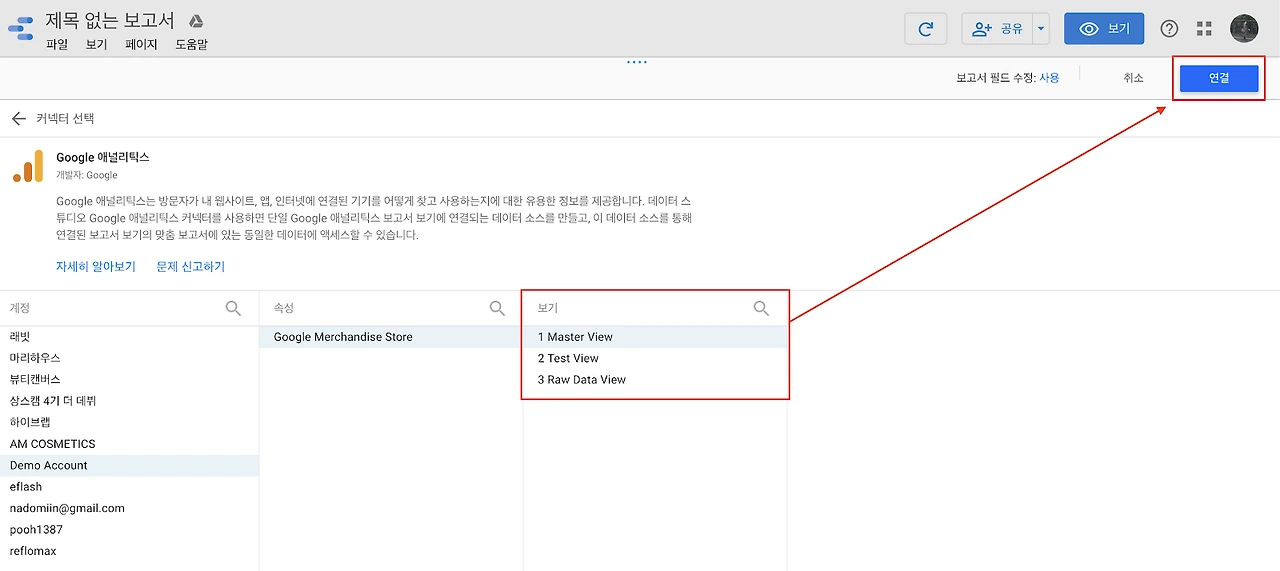Select the AM COSMETICS account
This screenshot has width=1280, height=571.
pos(129,444)
